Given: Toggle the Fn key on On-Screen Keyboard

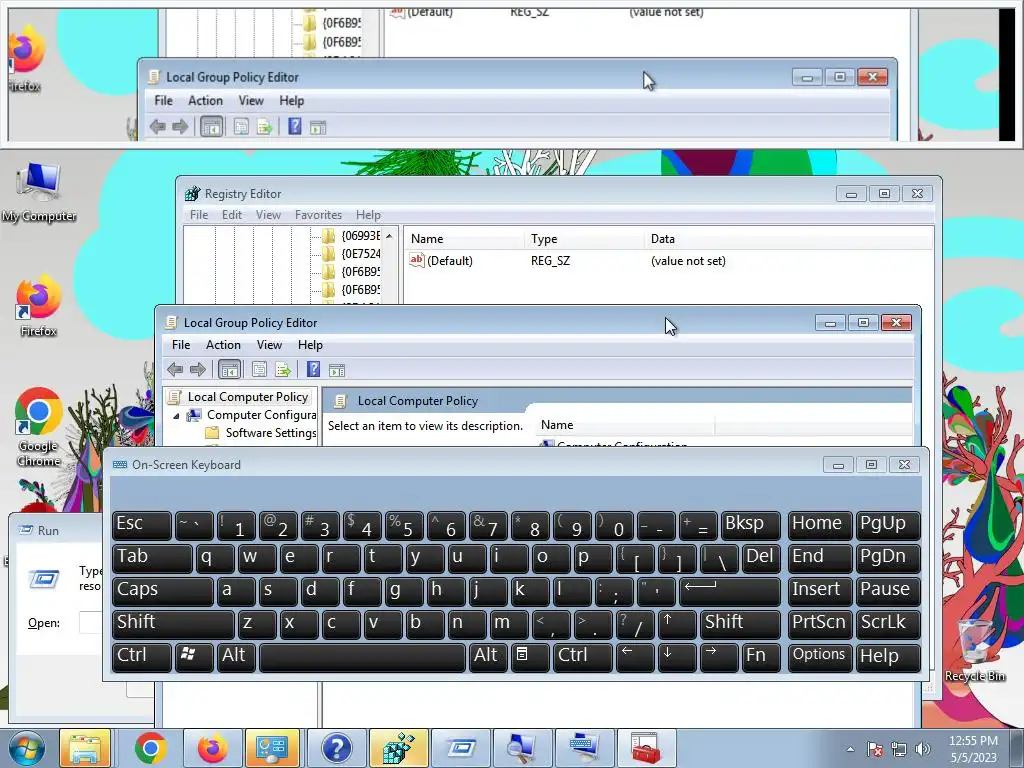Looking at the screenshot, I should pos(761,657).
